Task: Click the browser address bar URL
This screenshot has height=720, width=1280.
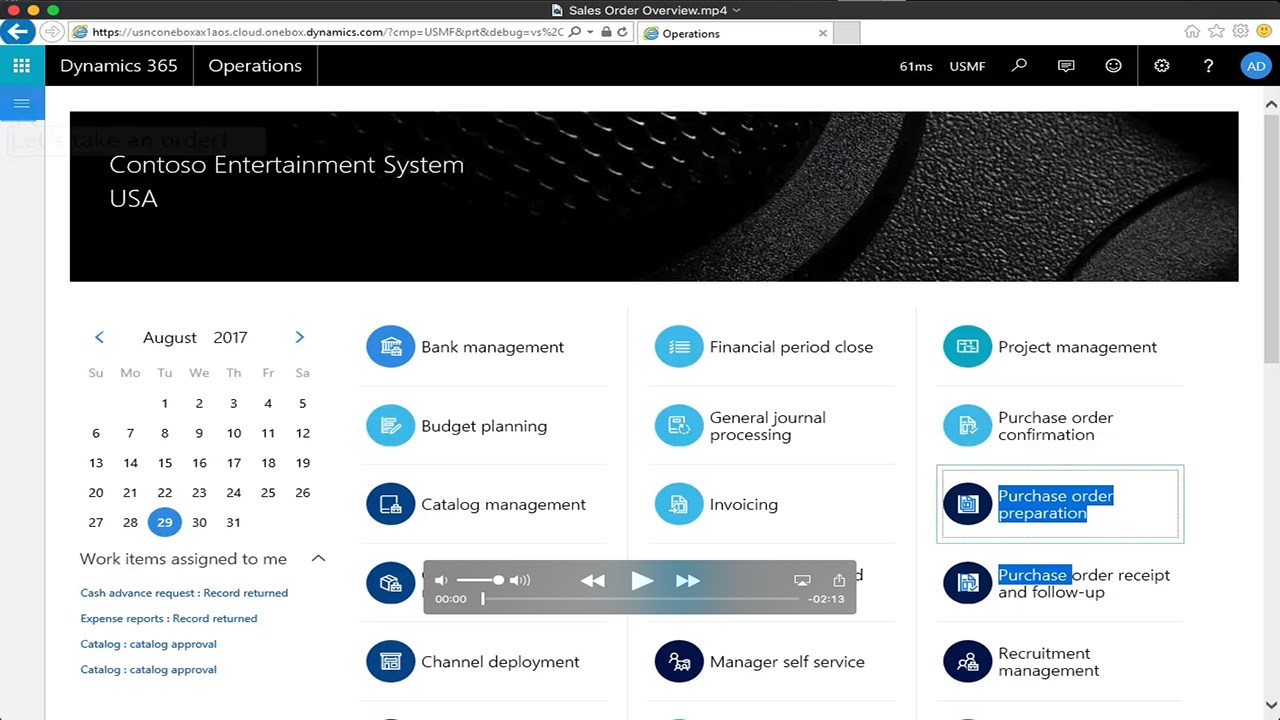Action: (x=327, y=32)
